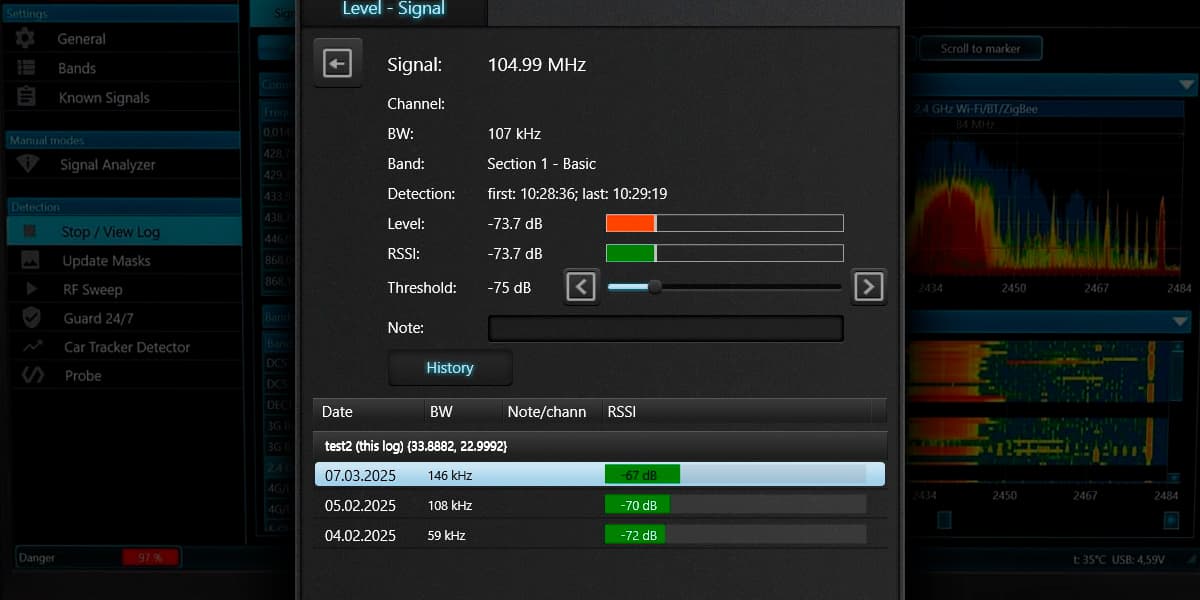
Task: Start RF Sweep play icon
Action: coord(31,289)
